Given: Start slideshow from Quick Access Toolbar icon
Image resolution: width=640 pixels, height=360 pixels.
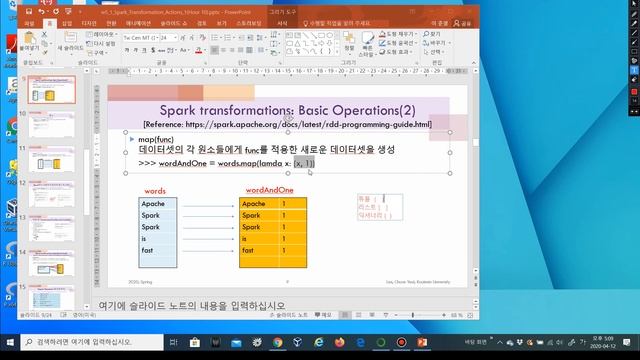Looking at the screenshot, I should (68, 12).
